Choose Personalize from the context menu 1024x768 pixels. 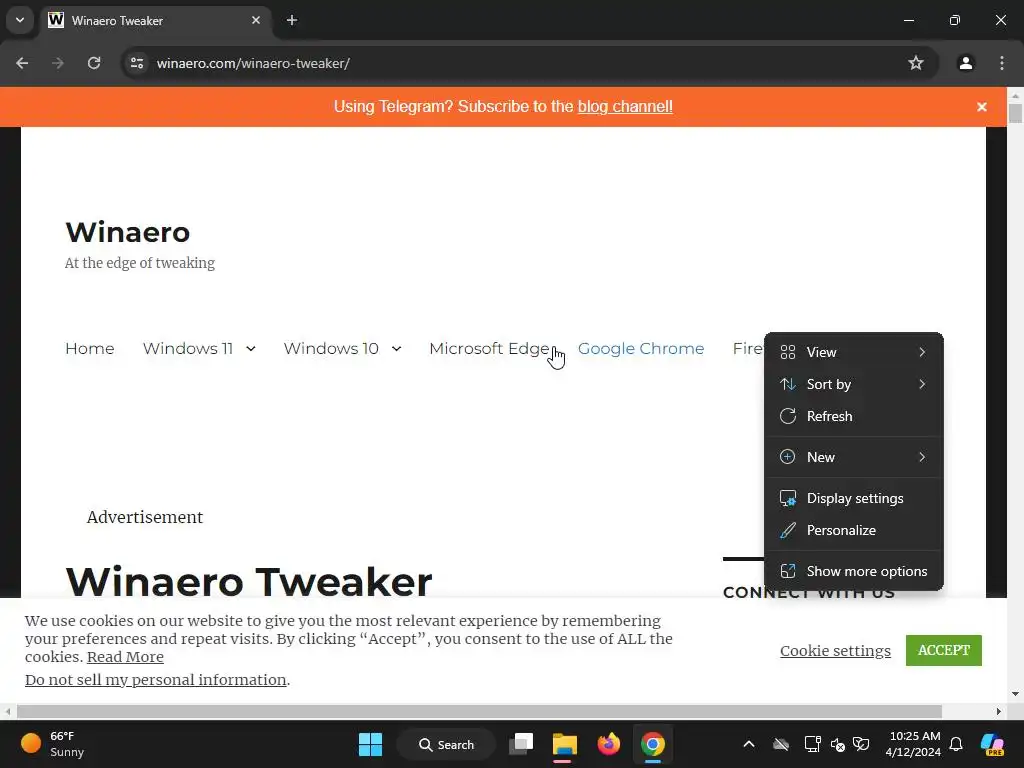pyautogui.click(x=854, y=530)
